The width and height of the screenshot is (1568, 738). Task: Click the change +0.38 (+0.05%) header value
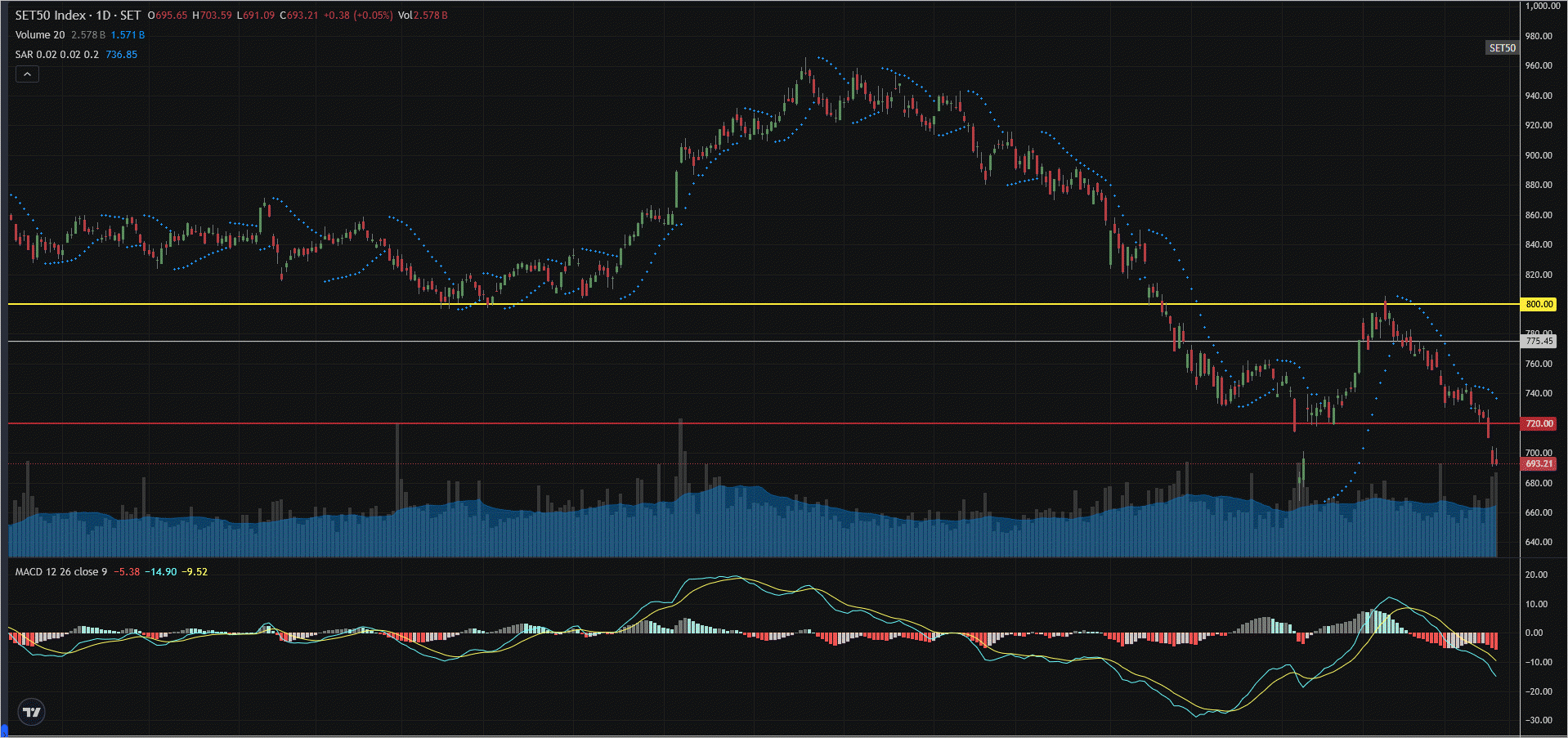point(358,16)
